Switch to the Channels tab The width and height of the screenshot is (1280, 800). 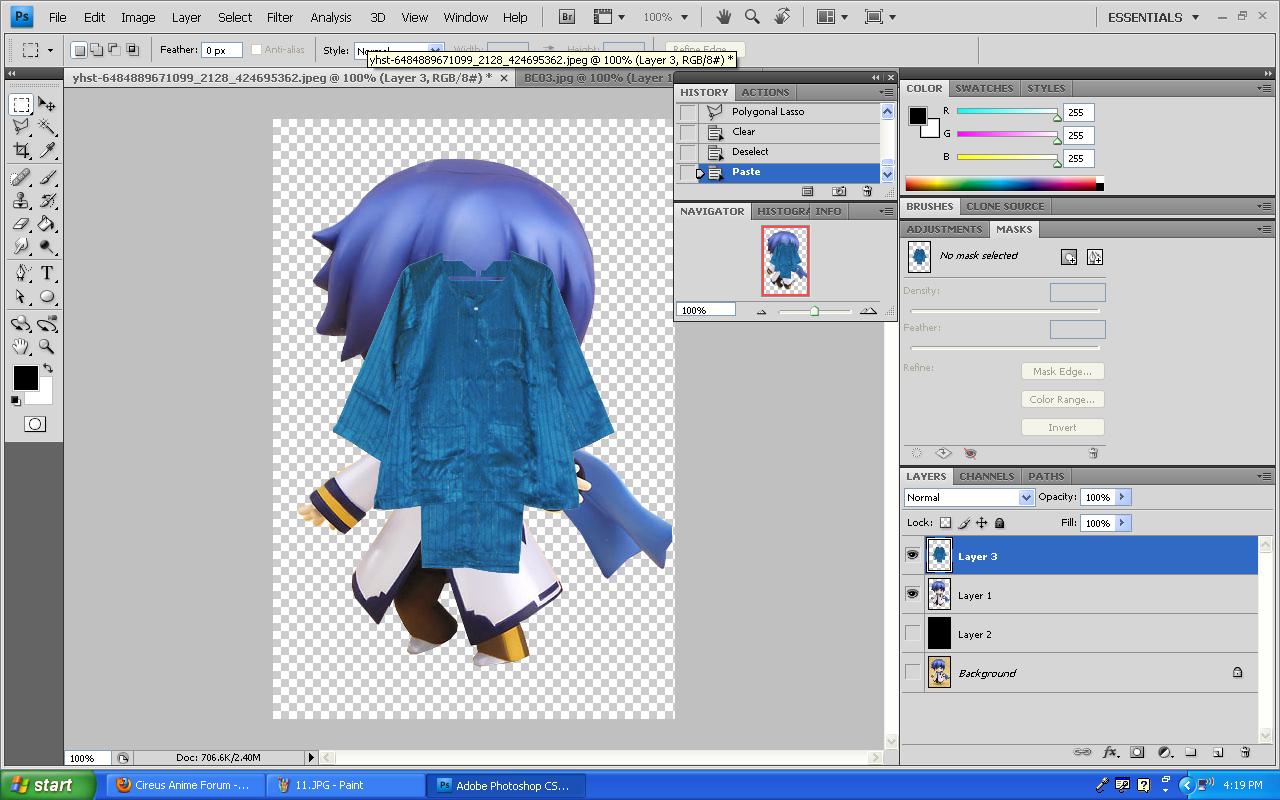tap(986, 476)
